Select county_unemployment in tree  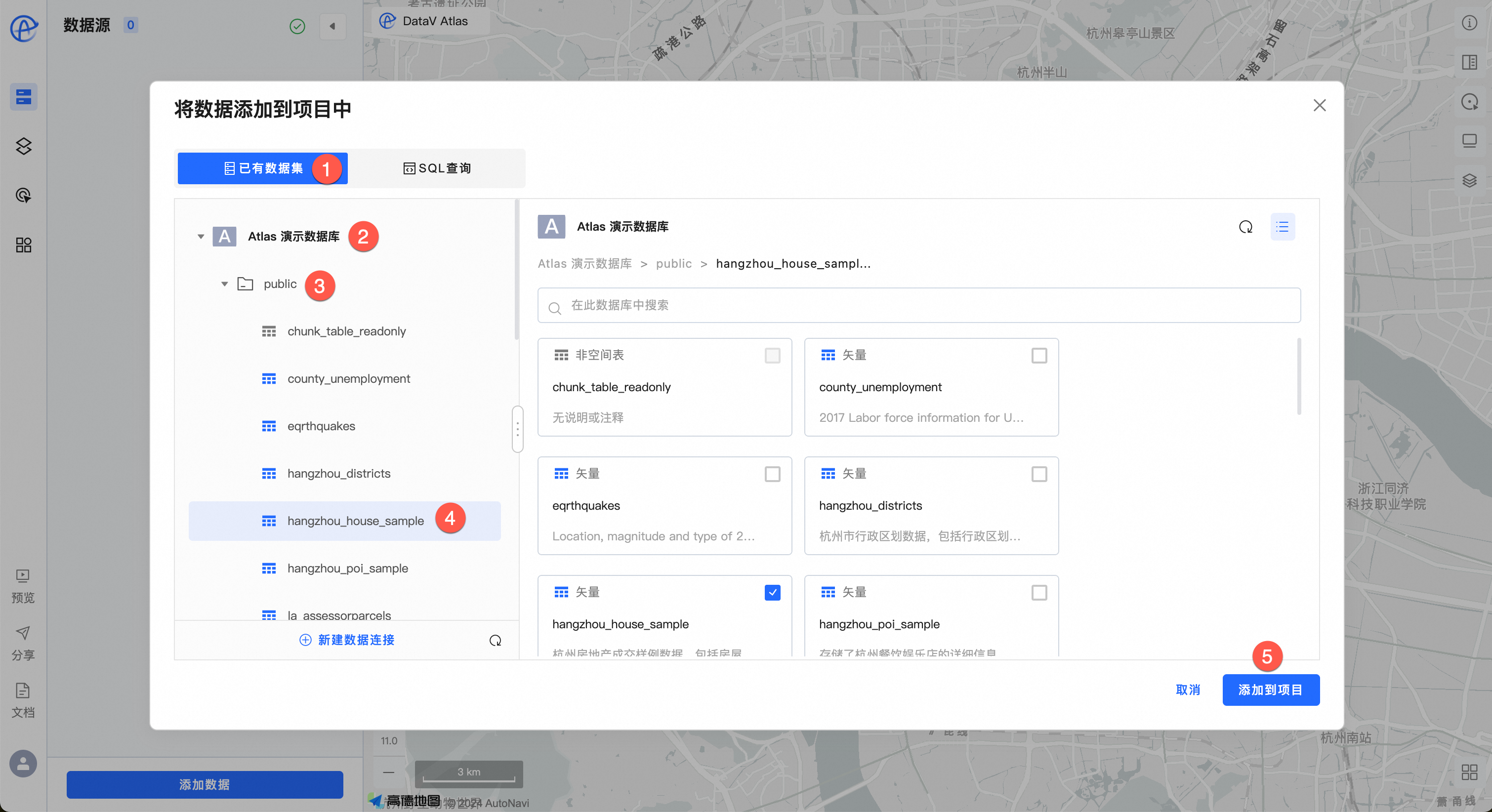coord(345,379)
